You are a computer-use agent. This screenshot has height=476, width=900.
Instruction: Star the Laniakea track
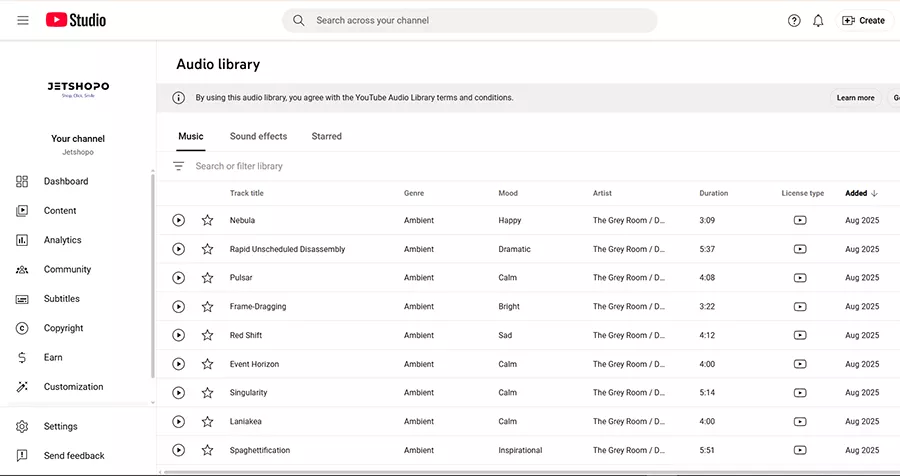pyautogui.click(x=207, y=421)
